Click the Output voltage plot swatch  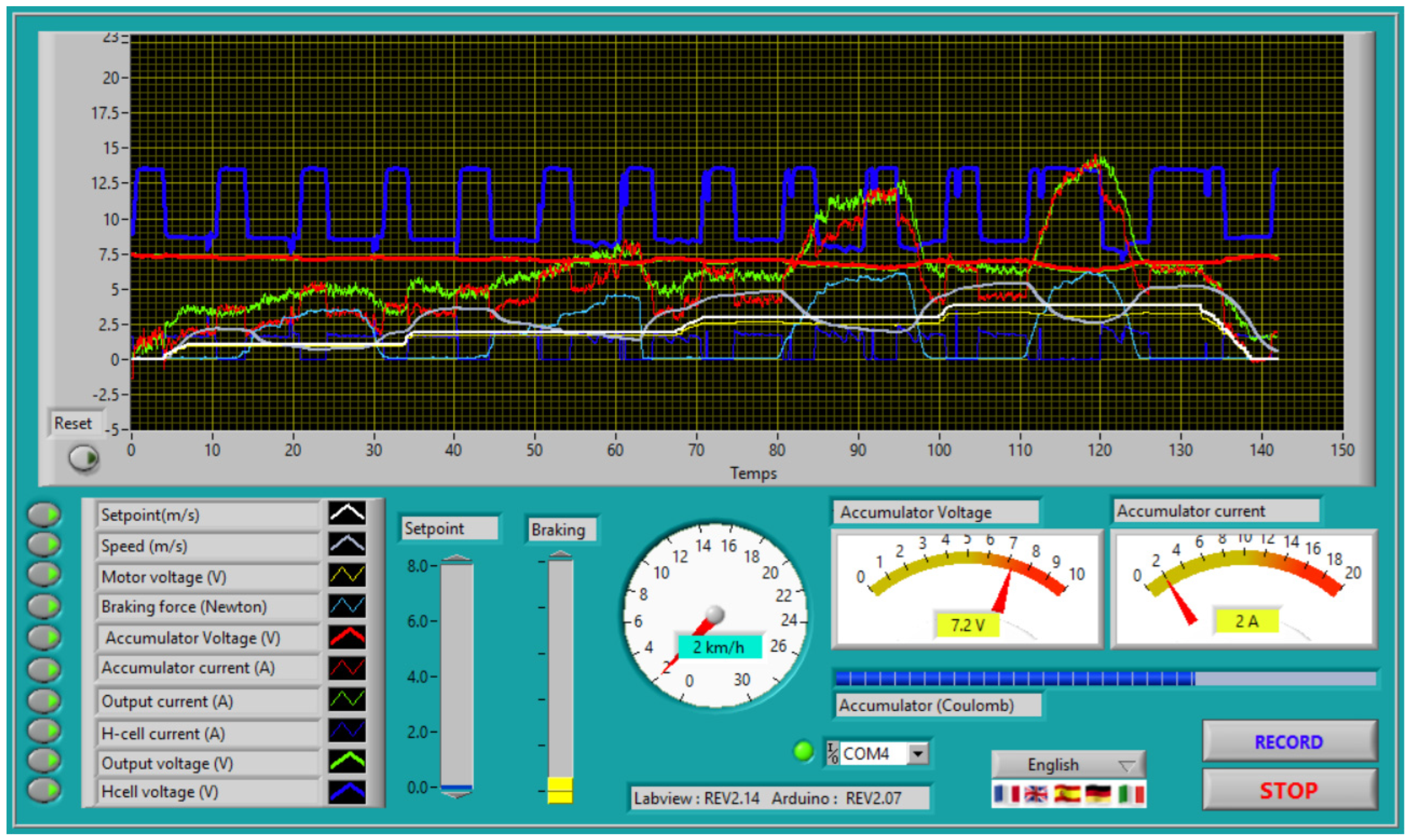tap(347, 762)
